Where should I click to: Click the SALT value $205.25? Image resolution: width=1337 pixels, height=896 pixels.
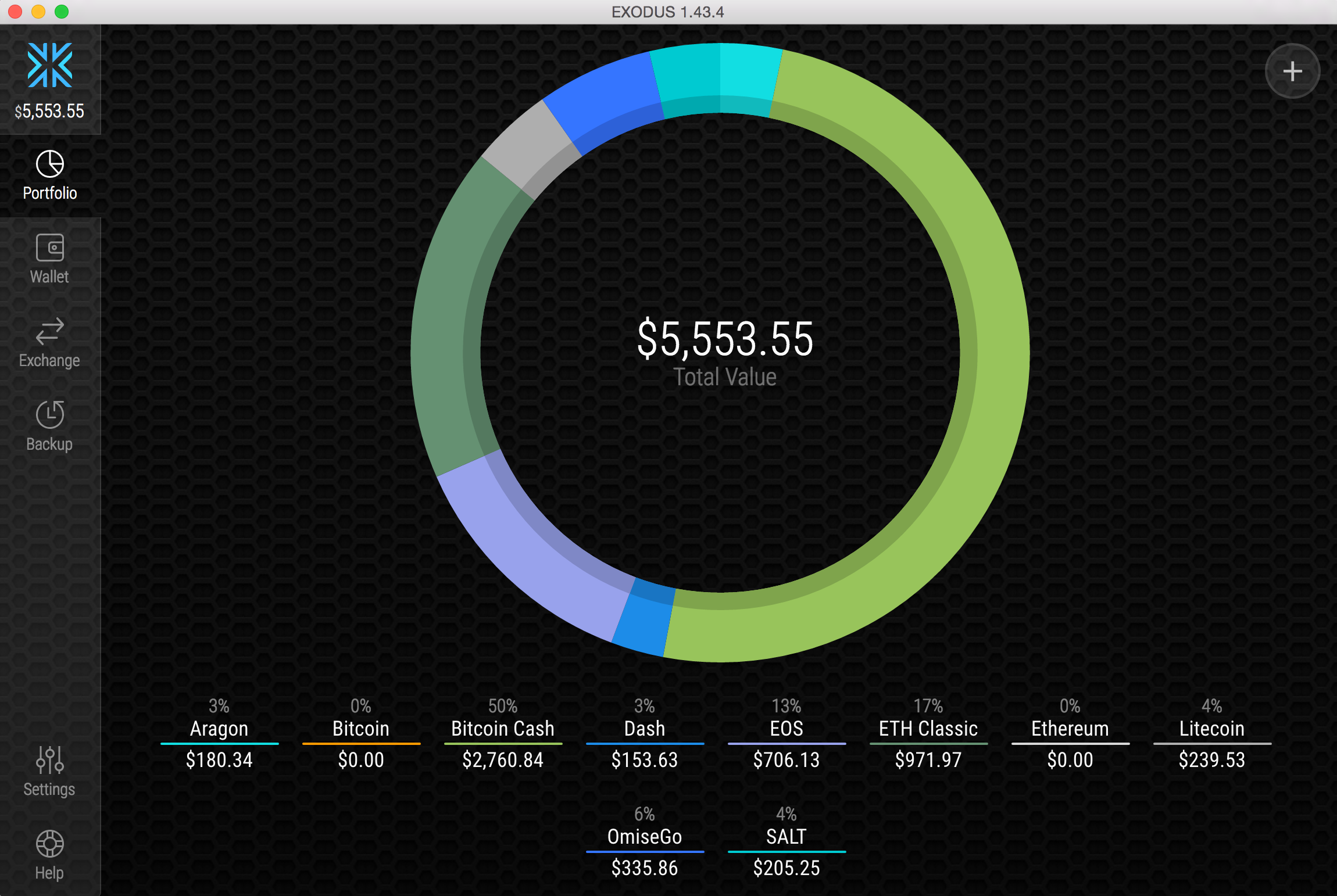(x=787, y=868)
